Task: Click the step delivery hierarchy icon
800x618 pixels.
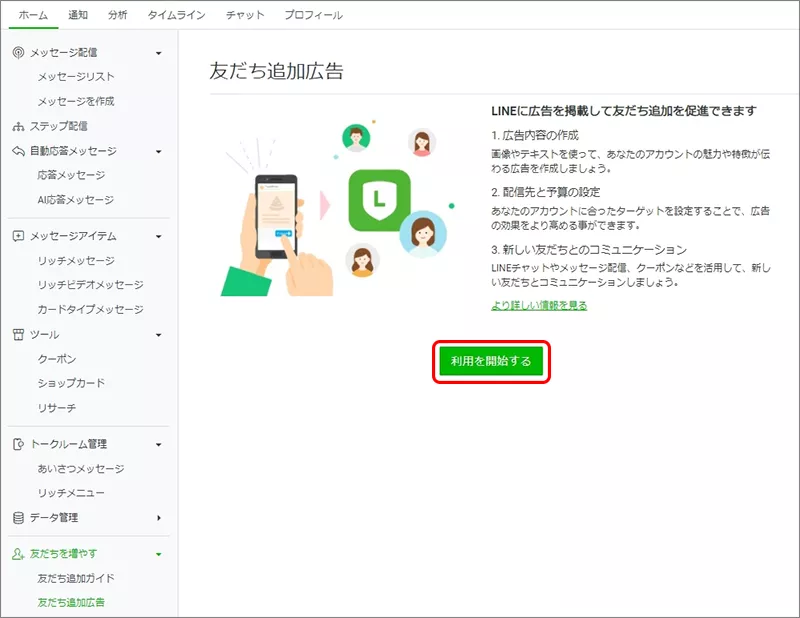Action: (17, 126)
